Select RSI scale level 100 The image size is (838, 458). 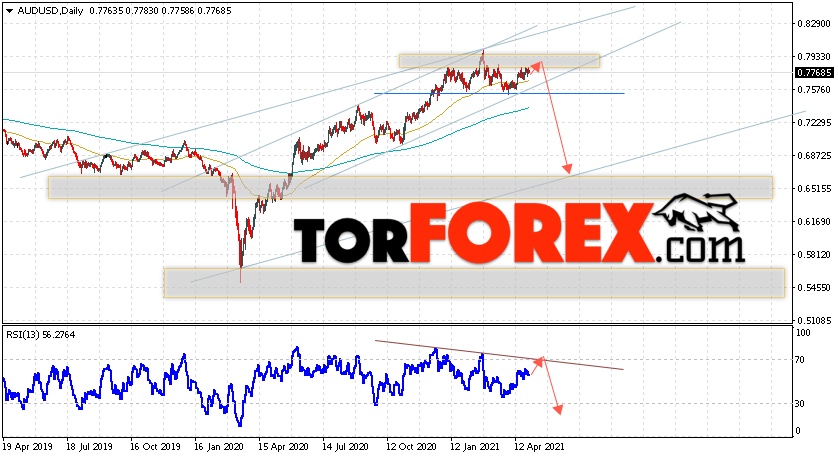coord(803,333)
